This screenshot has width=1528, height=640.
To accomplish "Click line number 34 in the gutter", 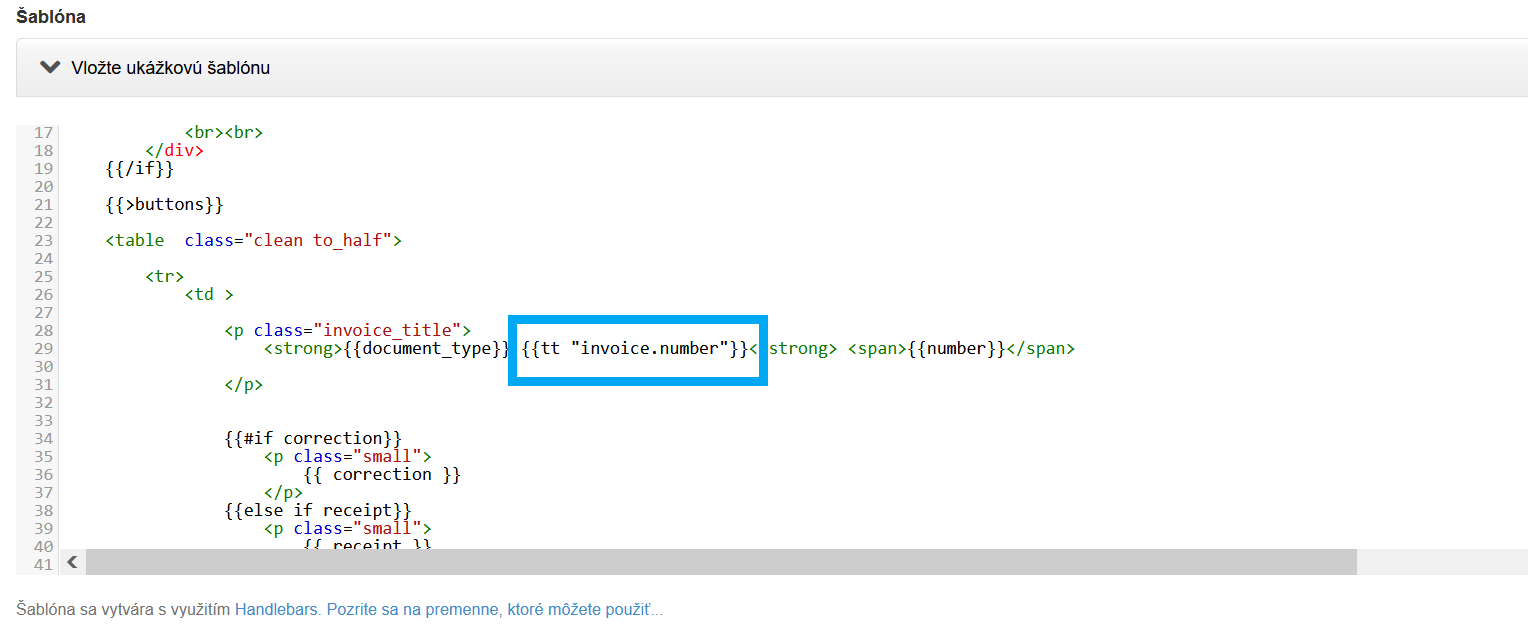I will click(43, 439).
